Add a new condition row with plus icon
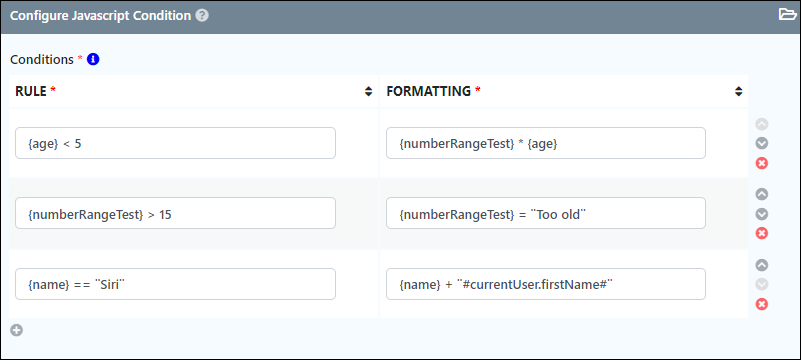Image resolution: width=801 pixels, height=360 pixels. coord(16,330)
